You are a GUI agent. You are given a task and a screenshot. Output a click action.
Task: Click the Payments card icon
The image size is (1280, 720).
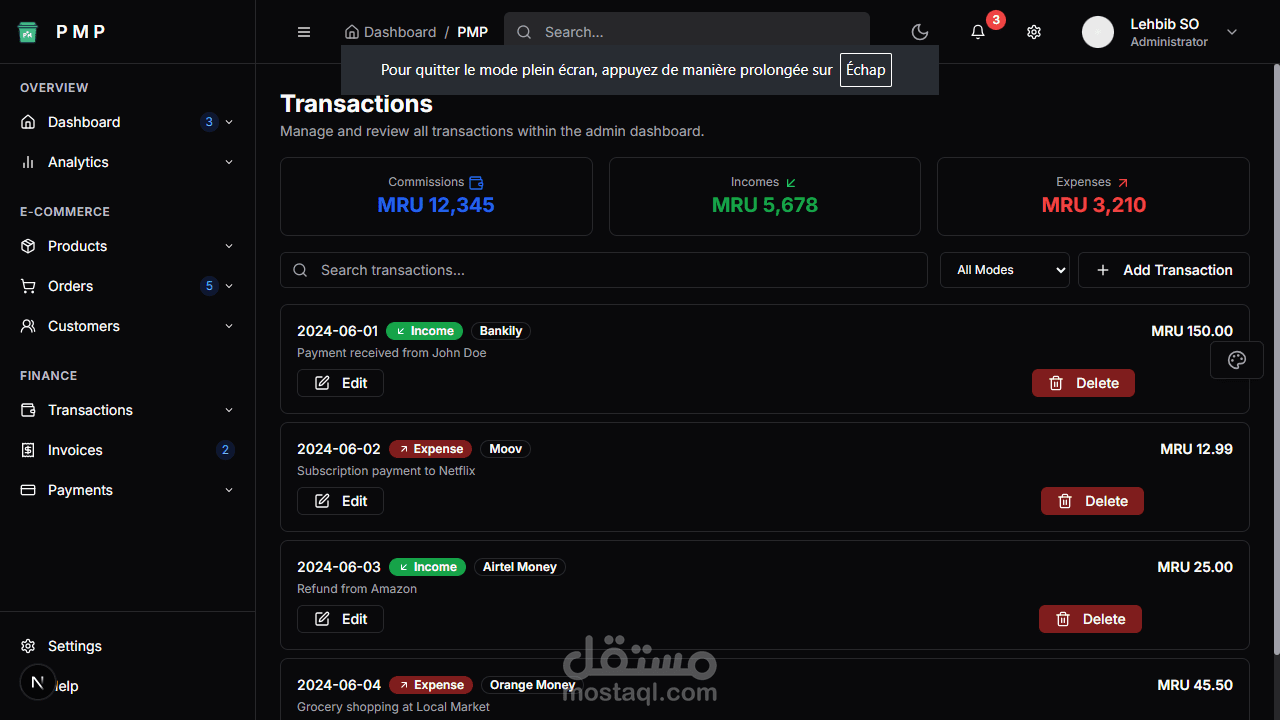pyautogui.click(x=28, y=490)
